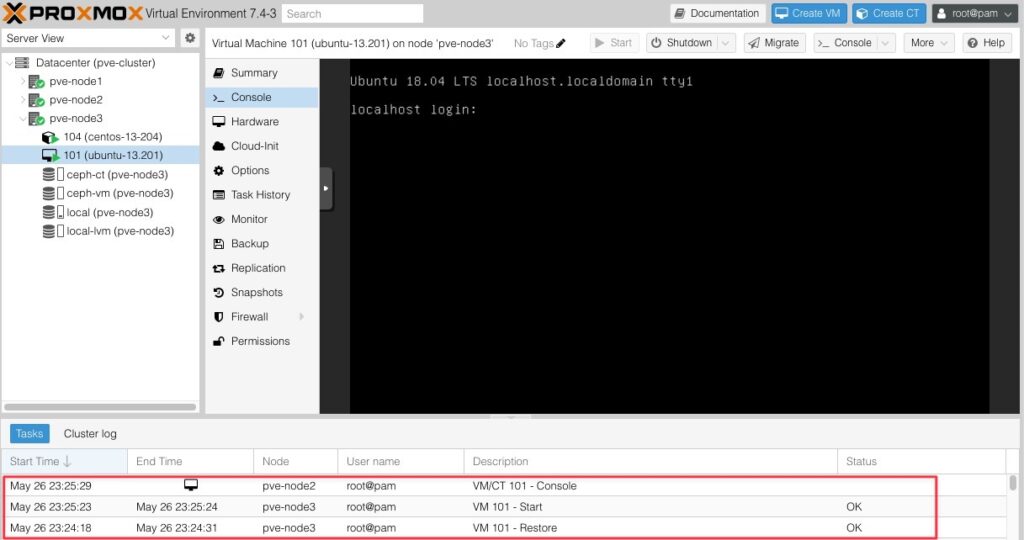
Task: Open the Hardware menu item
Action: coord(263,121)
